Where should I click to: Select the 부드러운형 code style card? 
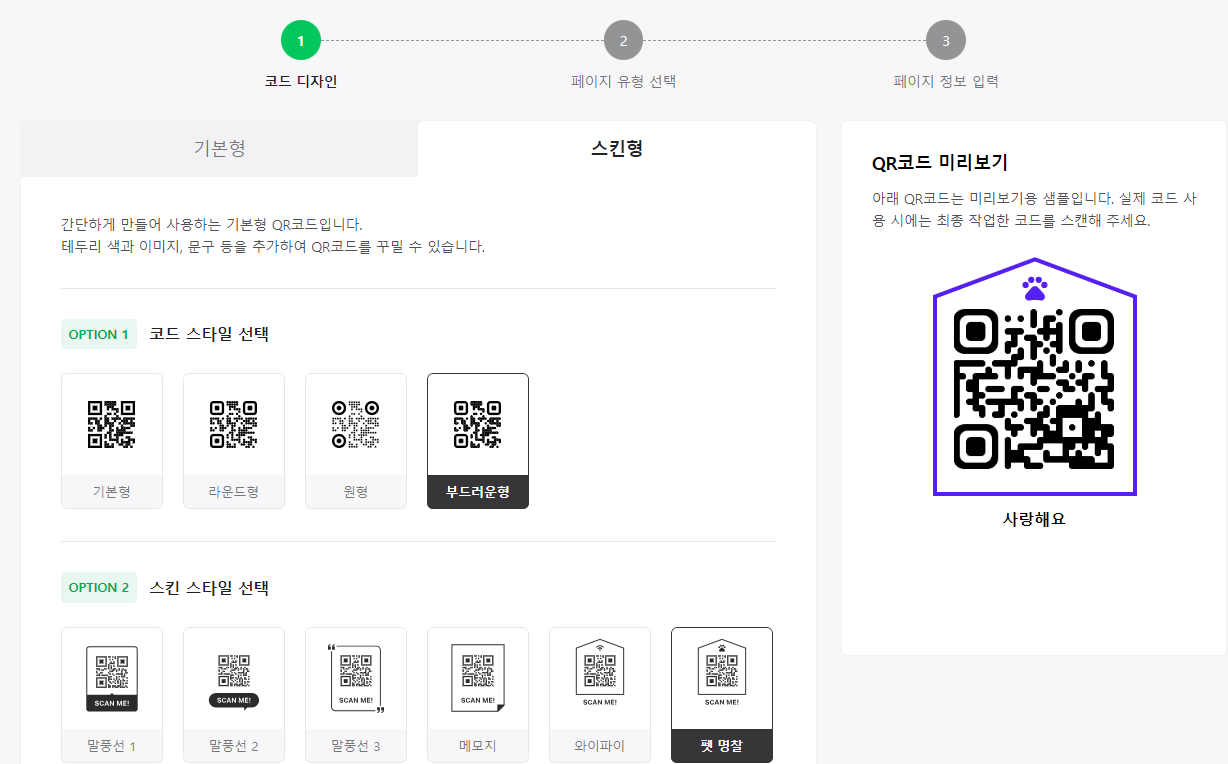(478, 441)
